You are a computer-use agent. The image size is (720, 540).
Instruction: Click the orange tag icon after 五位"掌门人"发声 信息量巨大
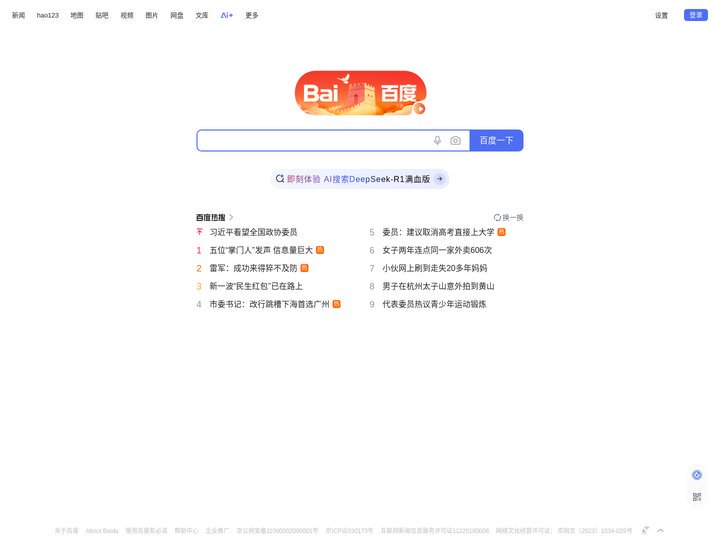click(320, 250)
